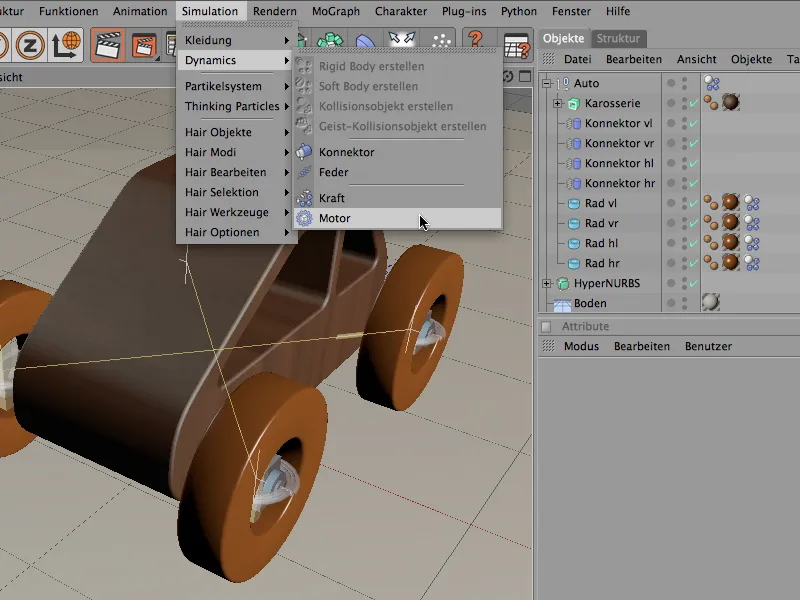
Task: Click the Feder spring icon in submenu
Action: 305,172
